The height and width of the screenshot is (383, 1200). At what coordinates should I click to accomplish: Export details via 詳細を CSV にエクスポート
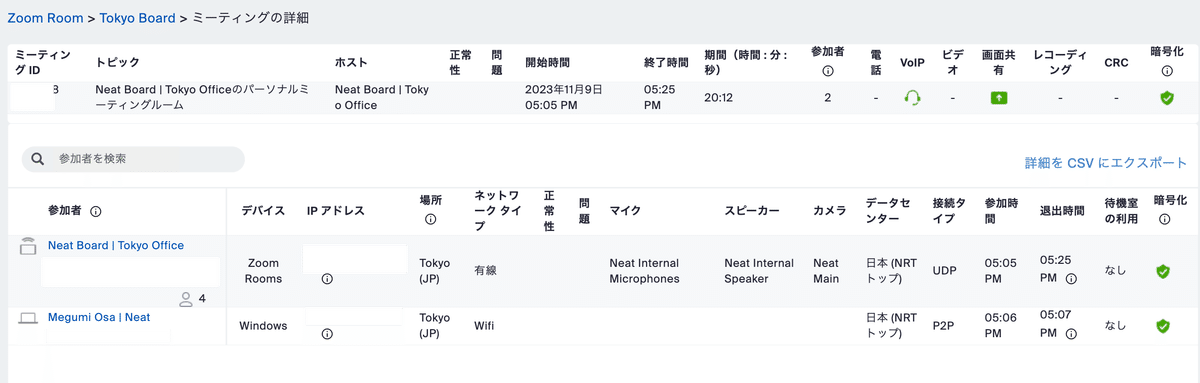click(1106, 163)
